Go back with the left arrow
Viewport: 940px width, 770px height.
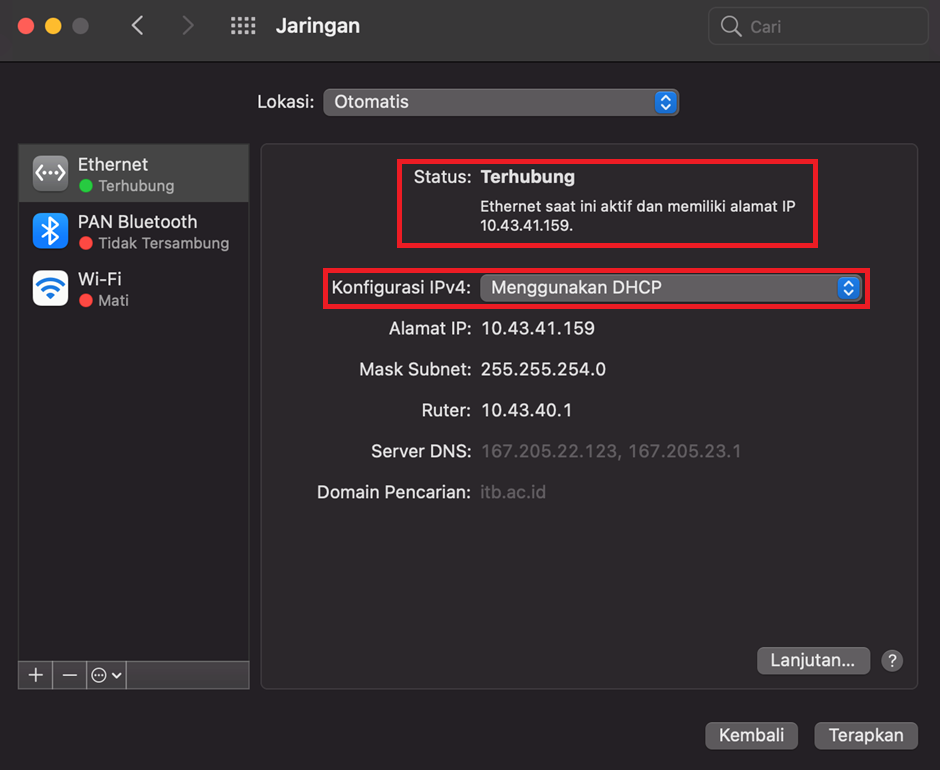(138, 26)
